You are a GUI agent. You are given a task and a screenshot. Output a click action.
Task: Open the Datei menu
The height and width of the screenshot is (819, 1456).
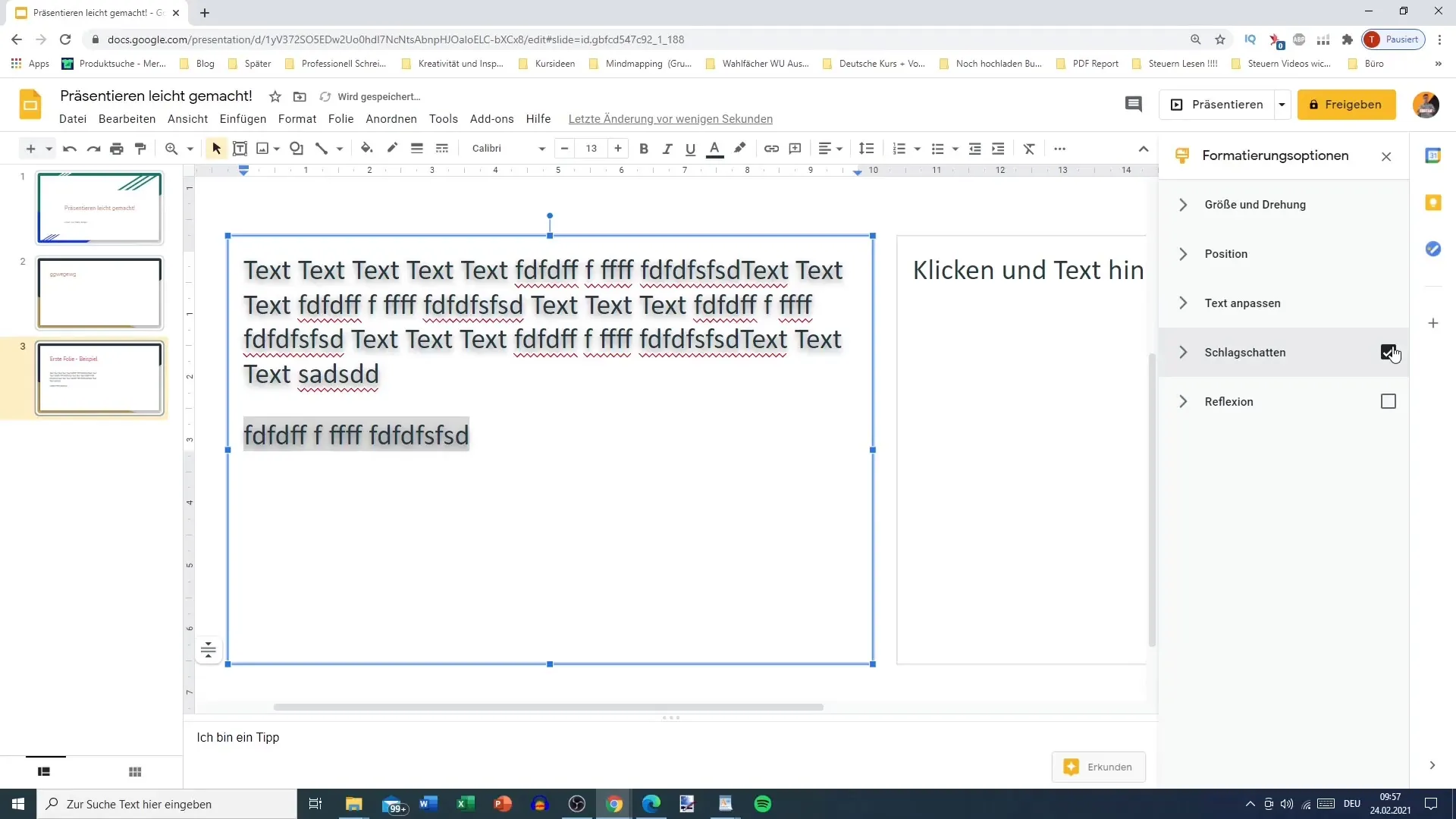point(73,119)
